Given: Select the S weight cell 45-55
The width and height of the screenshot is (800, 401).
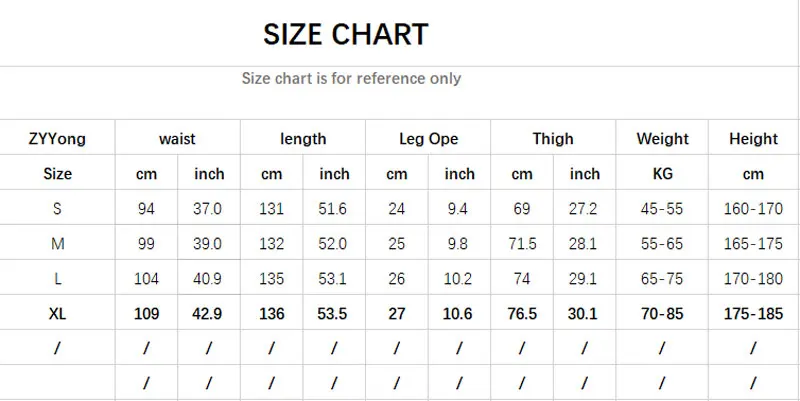Looking at the screenshot, I should pos(662,208).
